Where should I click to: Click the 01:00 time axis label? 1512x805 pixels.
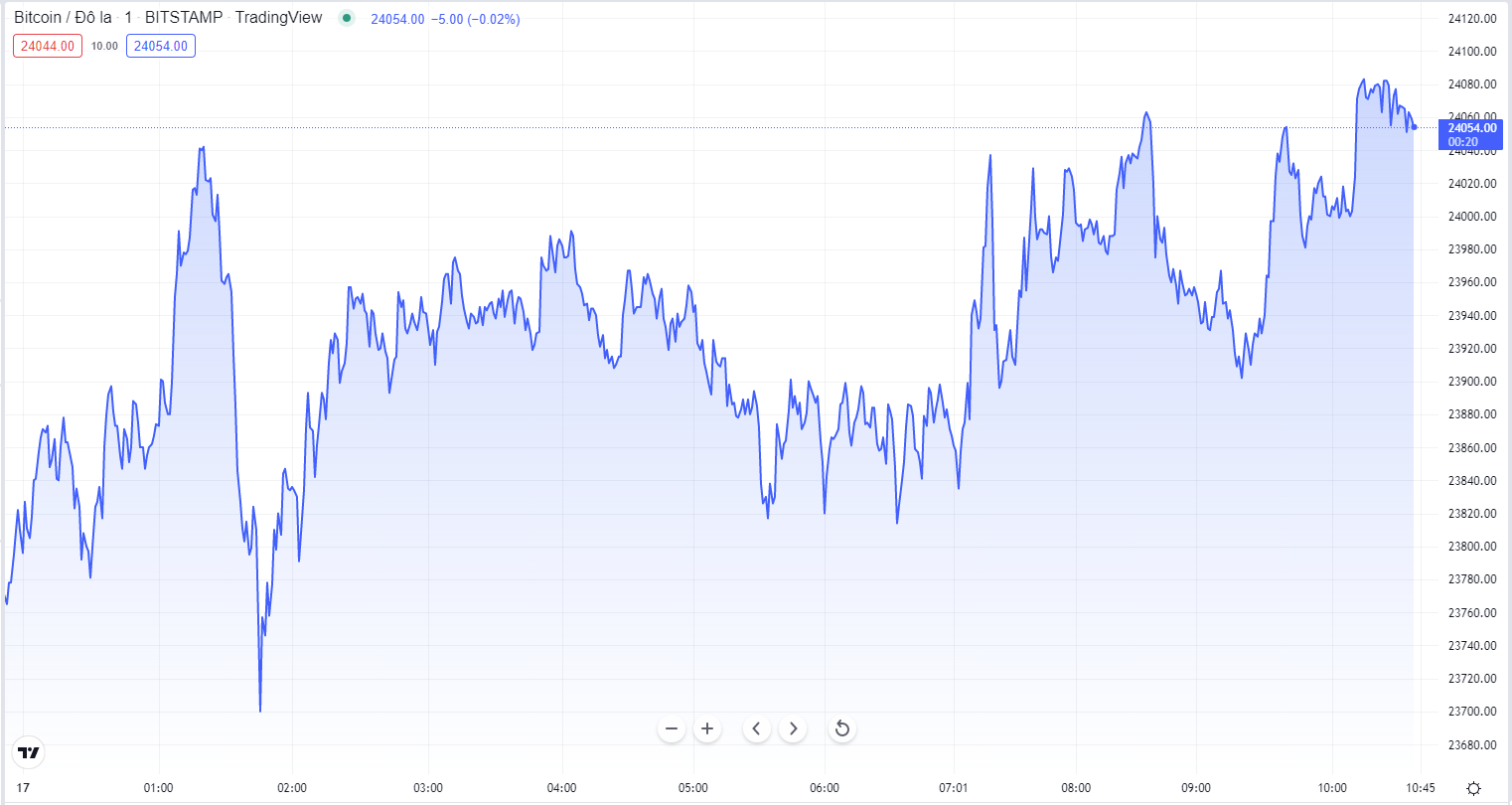pyautogui.click(x=158, y=788)
